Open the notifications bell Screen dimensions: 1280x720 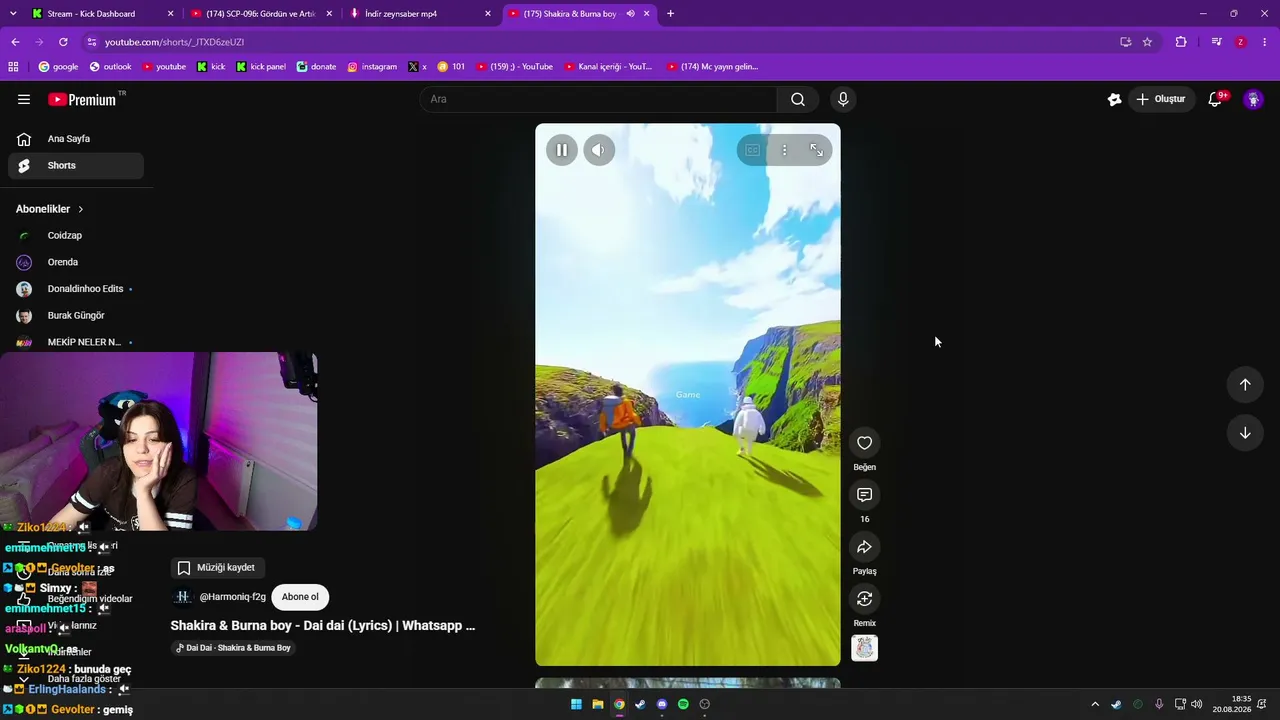1215,99
